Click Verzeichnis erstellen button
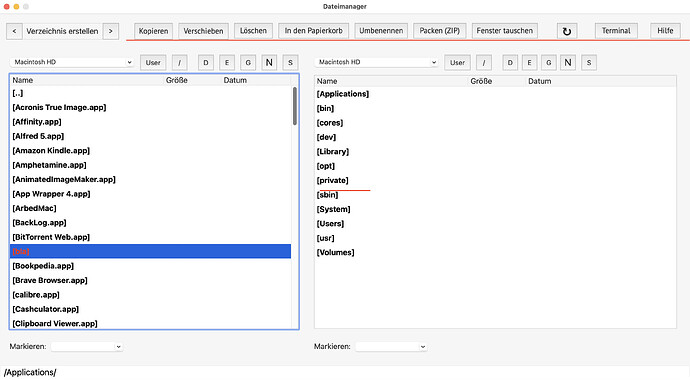This screenshot has width=690, height=380. tap(62, 31)
